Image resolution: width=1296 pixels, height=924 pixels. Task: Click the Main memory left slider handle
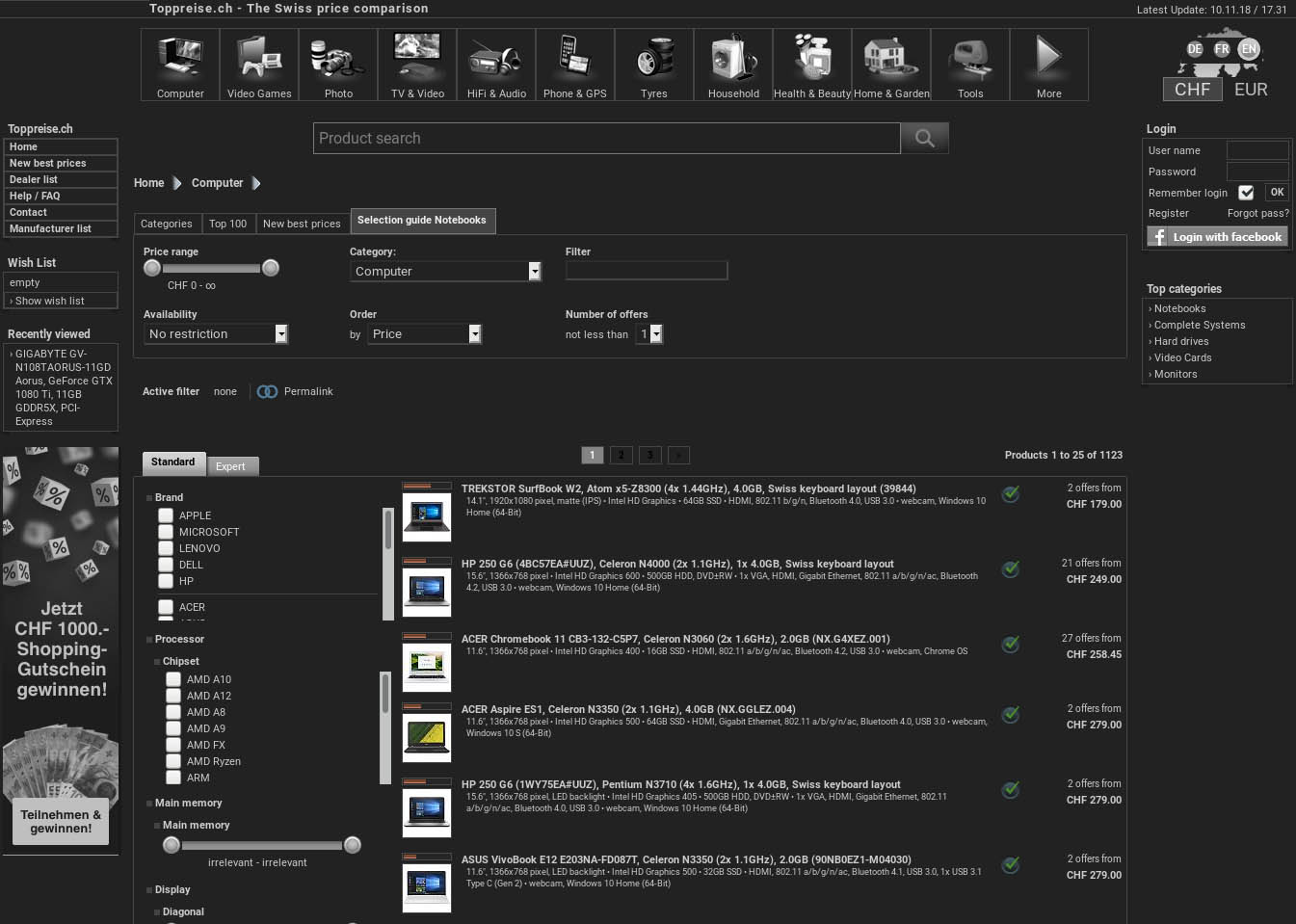coord(172,845)
